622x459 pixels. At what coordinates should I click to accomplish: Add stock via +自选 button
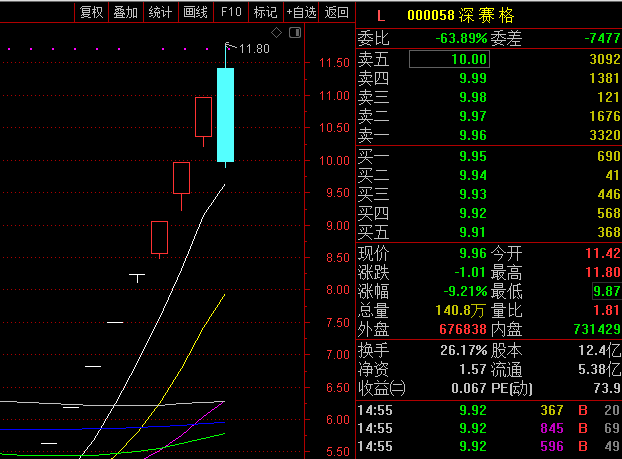click(301, 12)
